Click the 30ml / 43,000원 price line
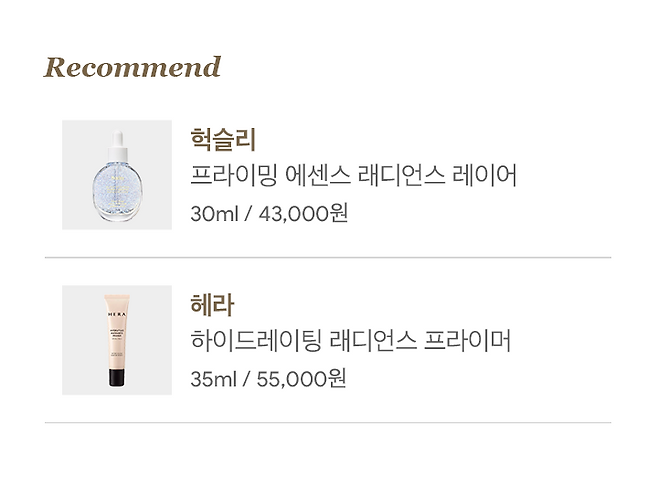Viewport: 658px width, 487px height. click(269, 214)
